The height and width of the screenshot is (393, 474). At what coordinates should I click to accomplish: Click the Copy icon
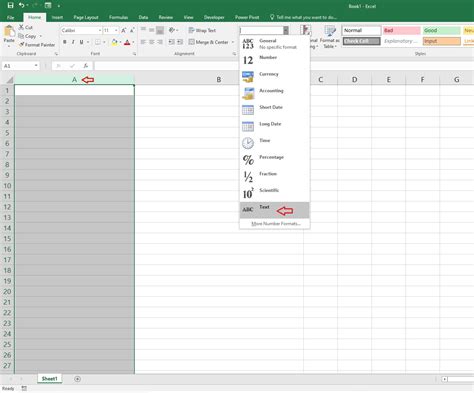point(21,36)
